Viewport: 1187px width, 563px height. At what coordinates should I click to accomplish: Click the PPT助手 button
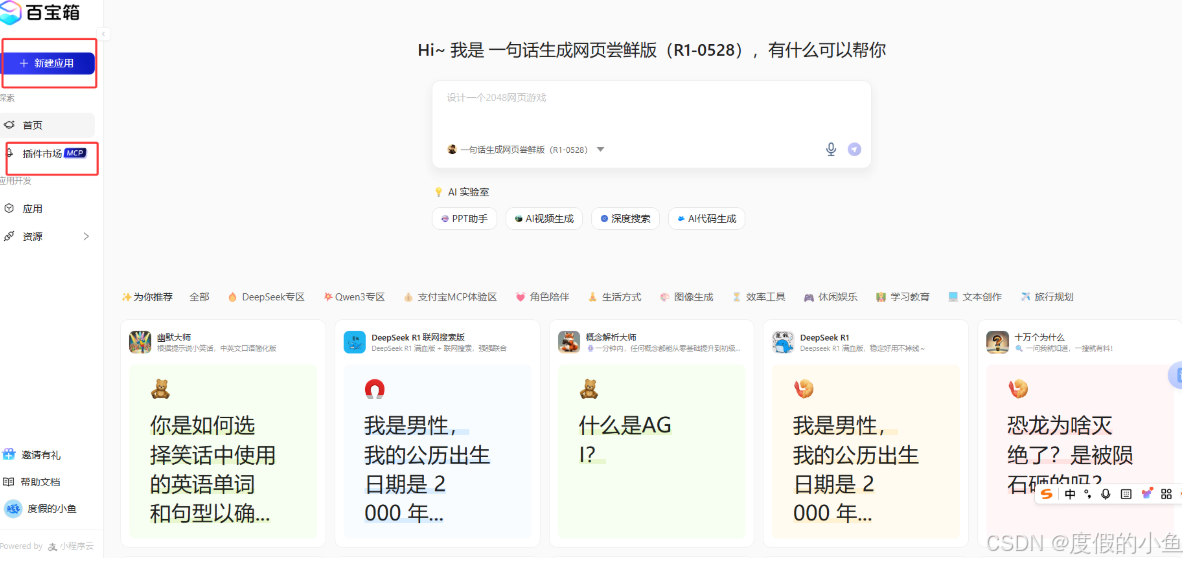(x=465, y=219)
